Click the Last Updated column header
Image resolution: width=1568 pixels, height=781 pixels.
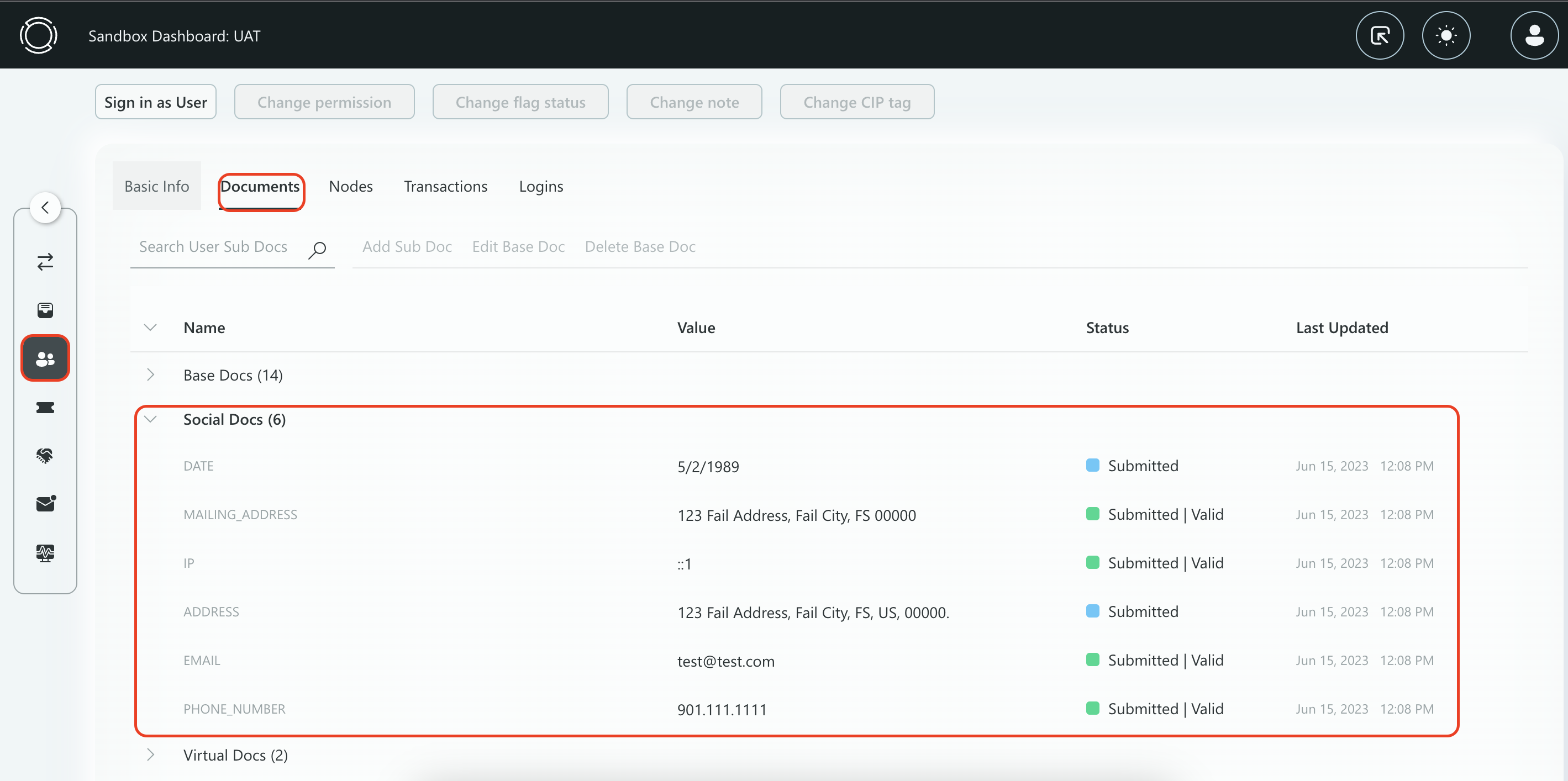tap(1341, 328)
